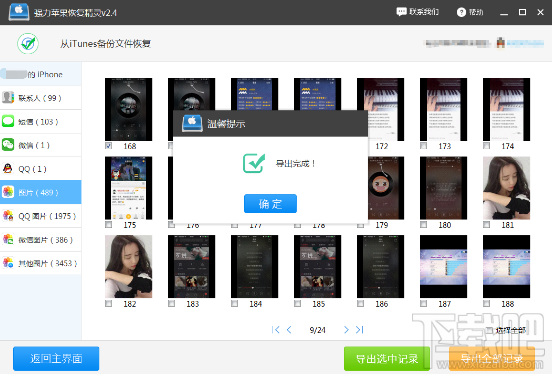Image resolution: width=552 pixels, height=374 pixels.
Task: Select the 图片 (489) sidebar tab
Action: [x=41, y=192]
